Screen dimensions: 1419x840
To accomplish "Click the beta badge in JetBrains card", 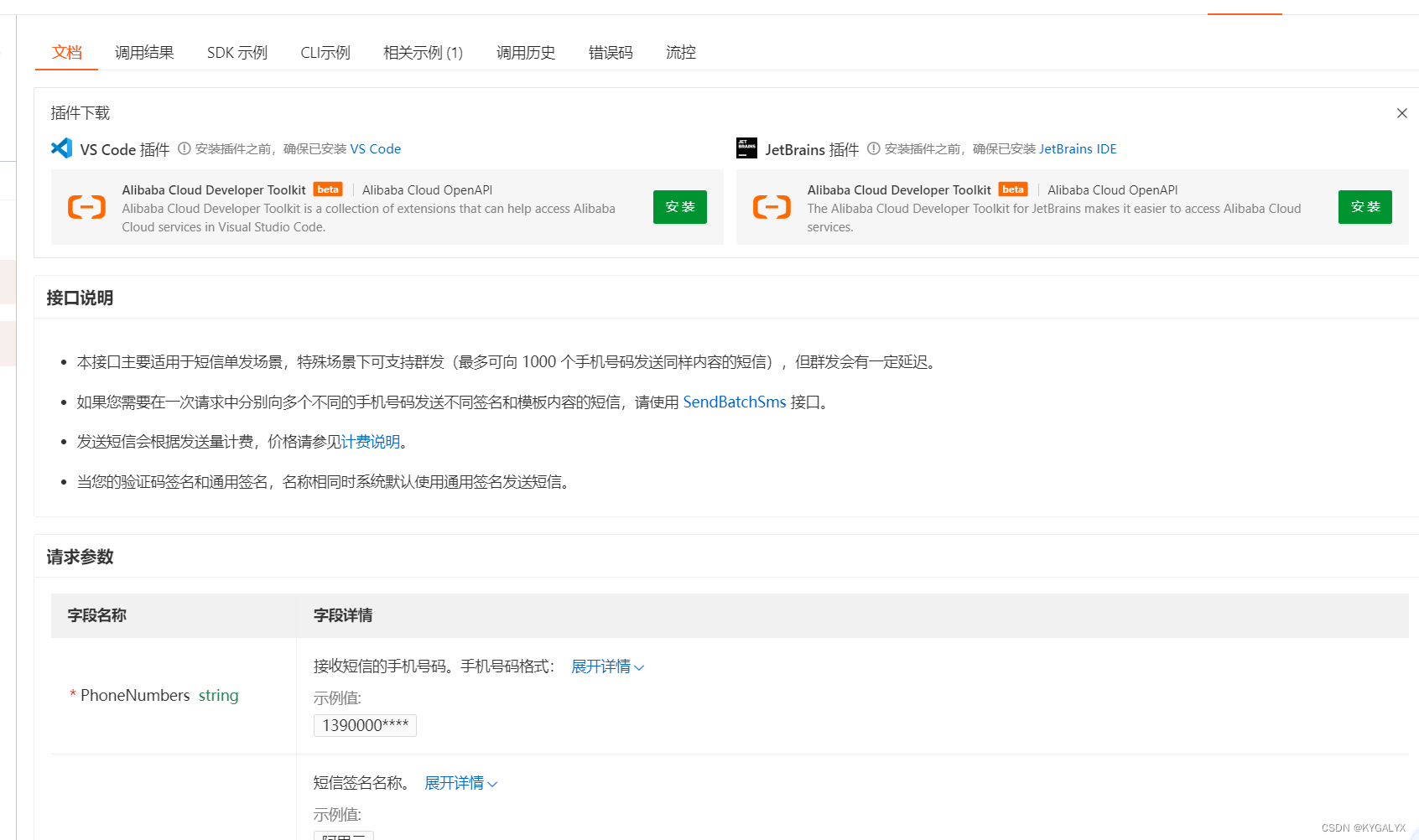I will 1013,189.
